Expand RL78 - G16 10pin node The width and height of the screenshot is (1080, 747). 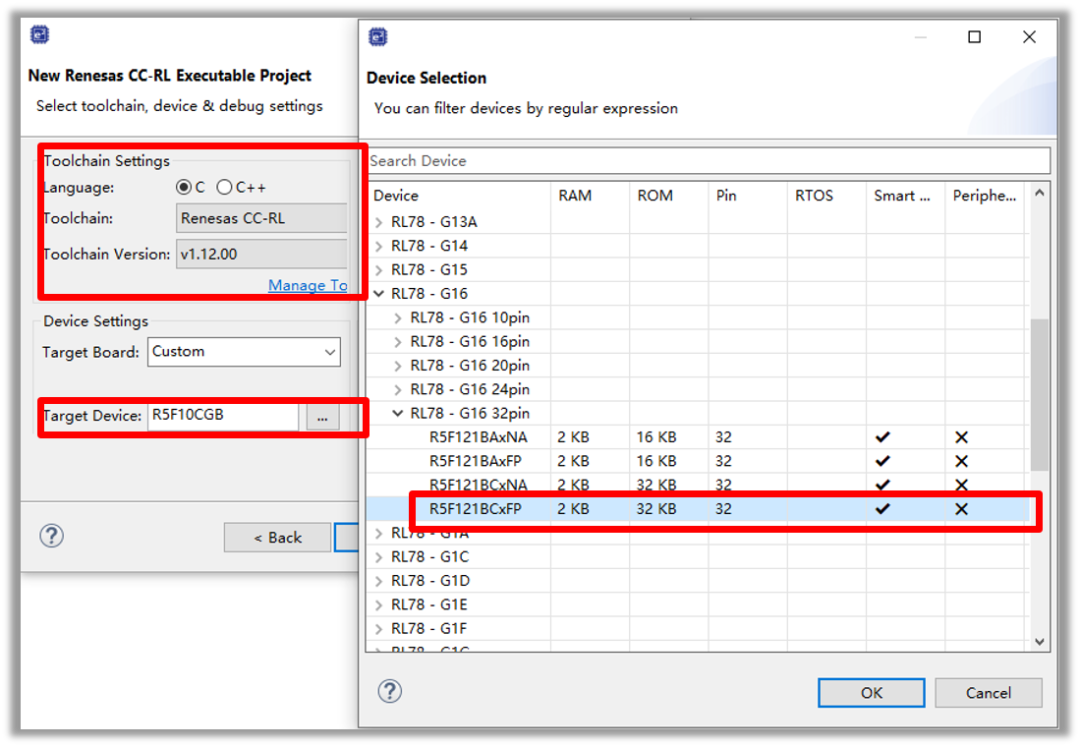(x=397, y=318)
